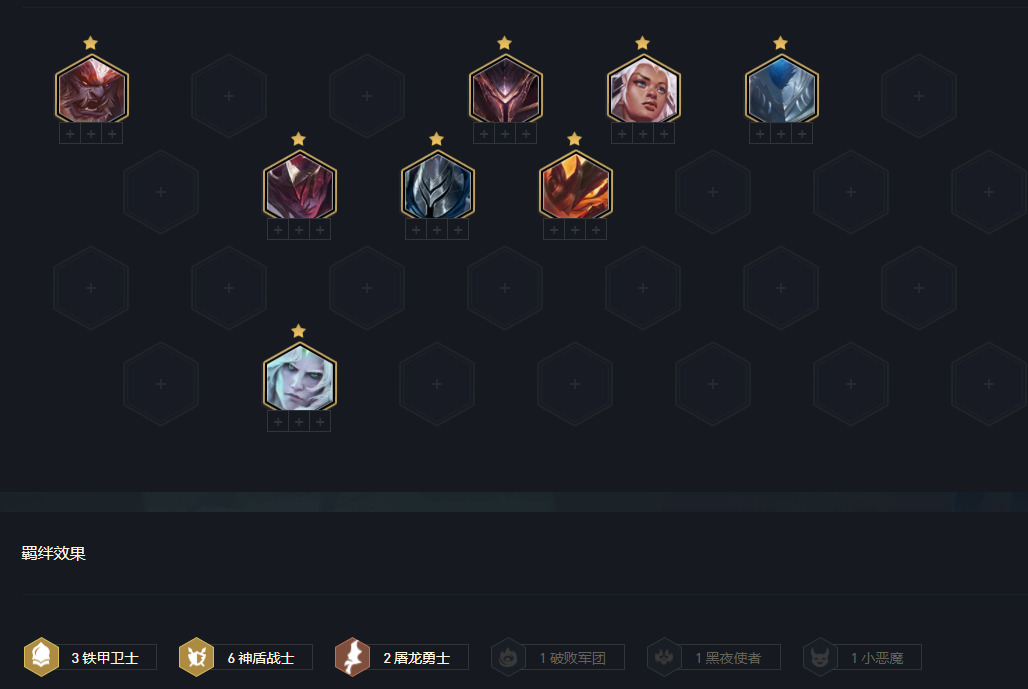1028x689 pixels.
Task: Click the 神盾战士 gold trait icon
Action: click(197, 657)
